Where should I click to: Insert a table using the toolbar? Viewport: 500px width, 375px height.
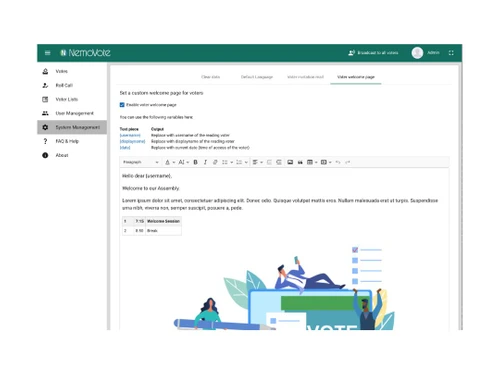coord(310,162)
